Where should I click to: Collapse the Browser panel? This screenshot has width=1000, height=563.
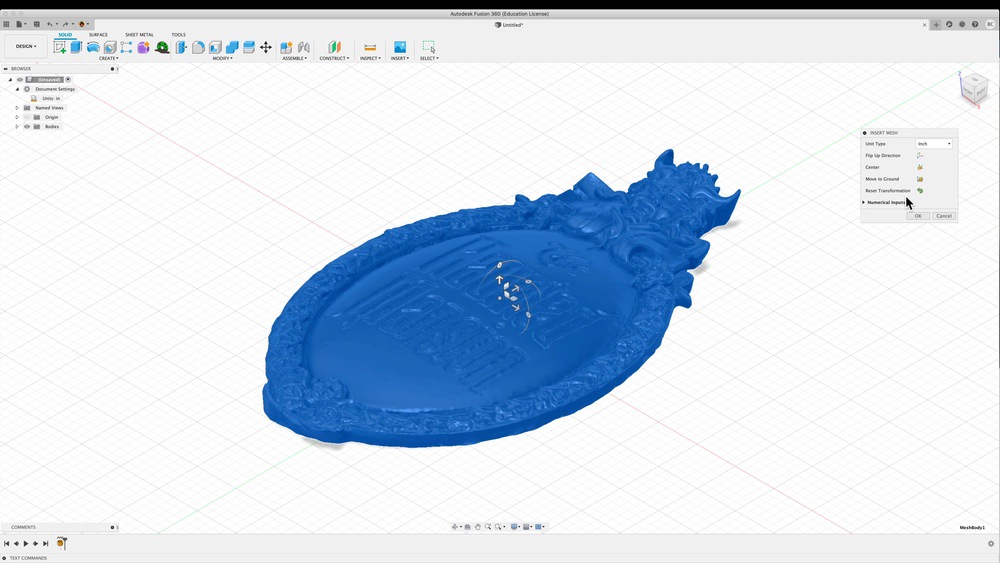pyautogui.click(x=6, y=69)
